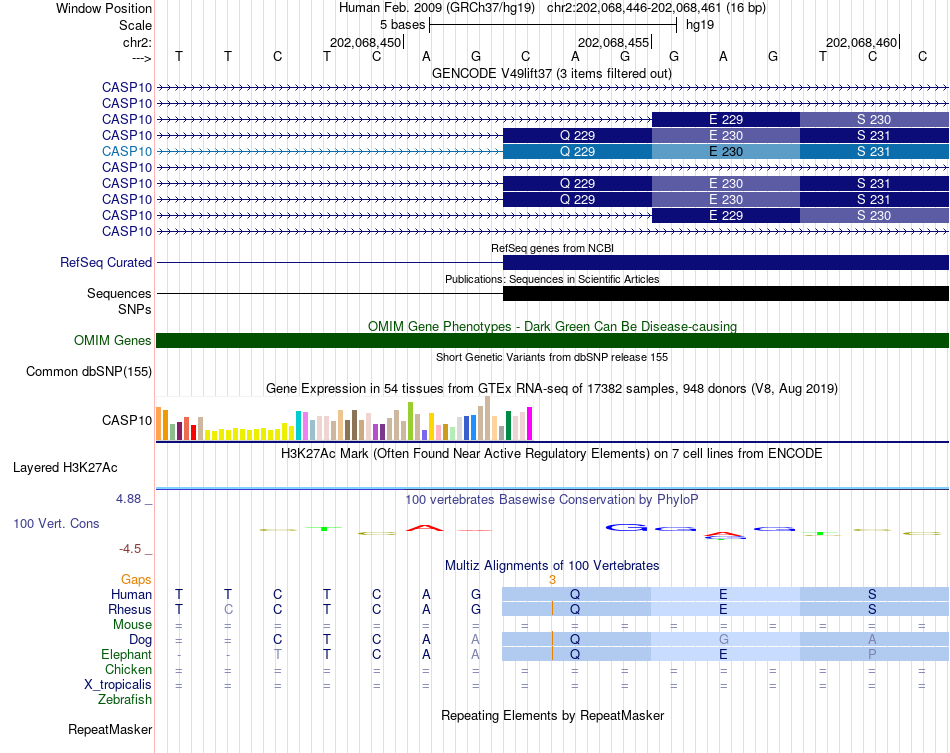The image size is (950, 753).
Task: Click the ---> sequence direction label
Action: click(x=141, y=58)
